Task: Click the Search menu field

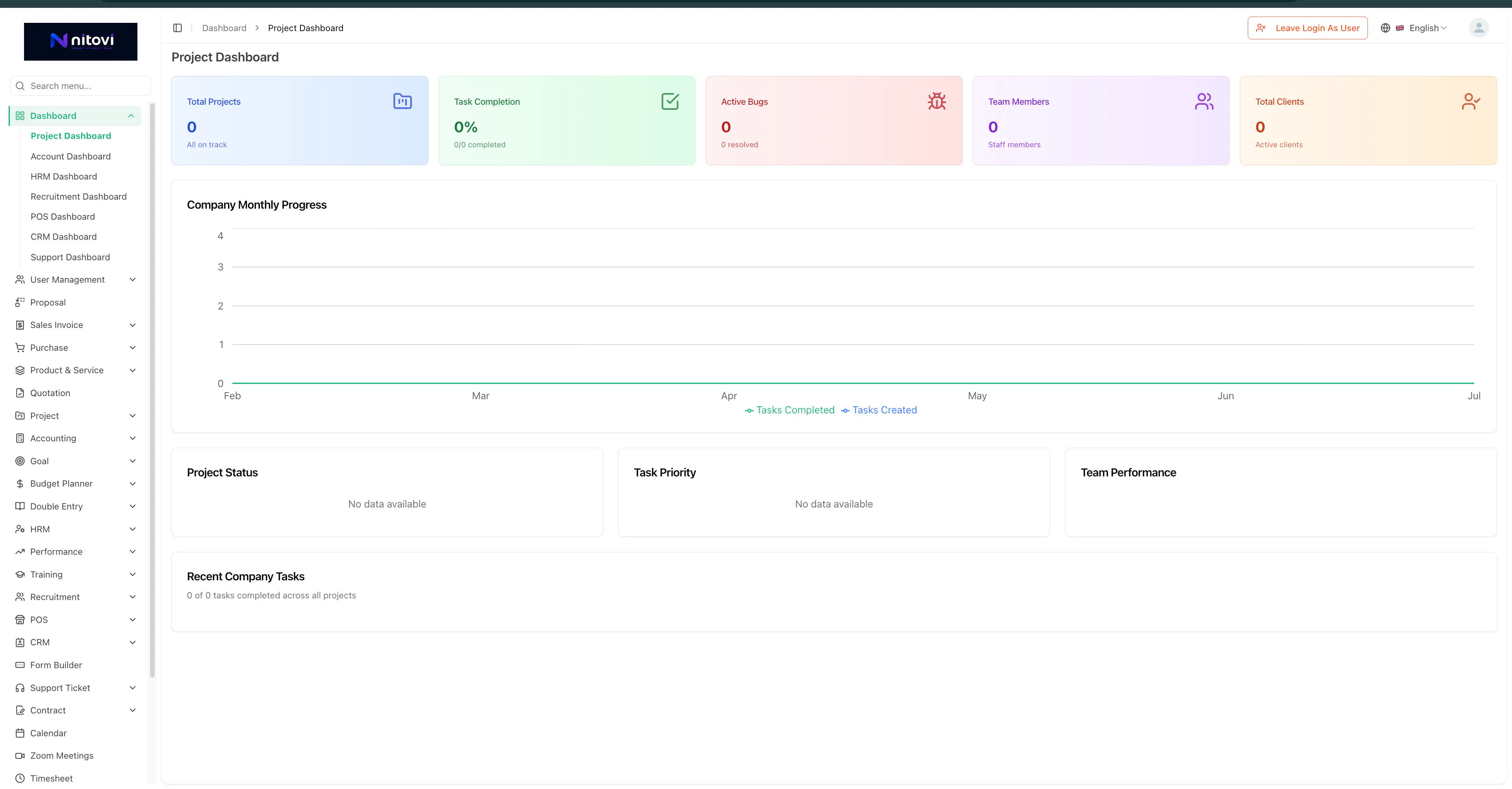Action: (80, 86)
